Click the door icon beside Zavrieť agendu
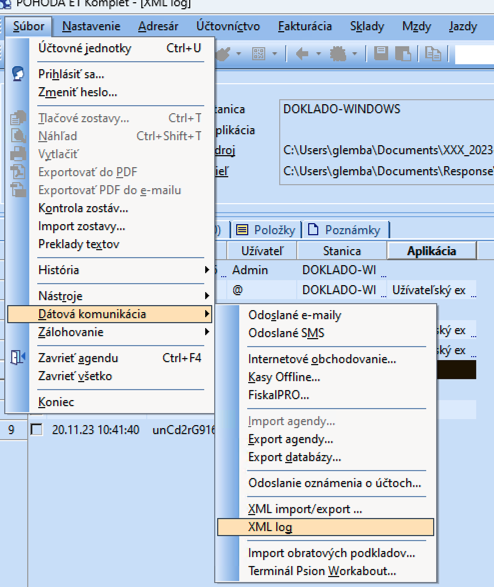494x587 pixels. coord(18,358)
